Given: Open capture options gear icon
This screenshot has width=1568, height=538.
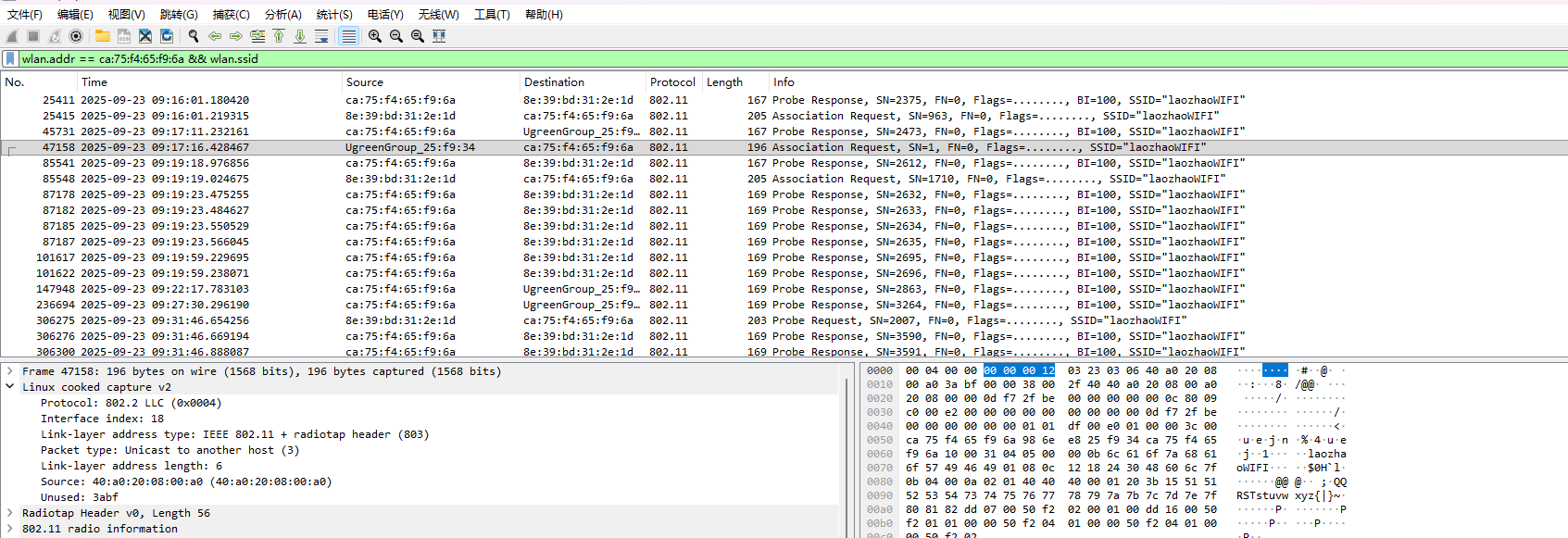Looking at the screenshot, I should (76, 36).
